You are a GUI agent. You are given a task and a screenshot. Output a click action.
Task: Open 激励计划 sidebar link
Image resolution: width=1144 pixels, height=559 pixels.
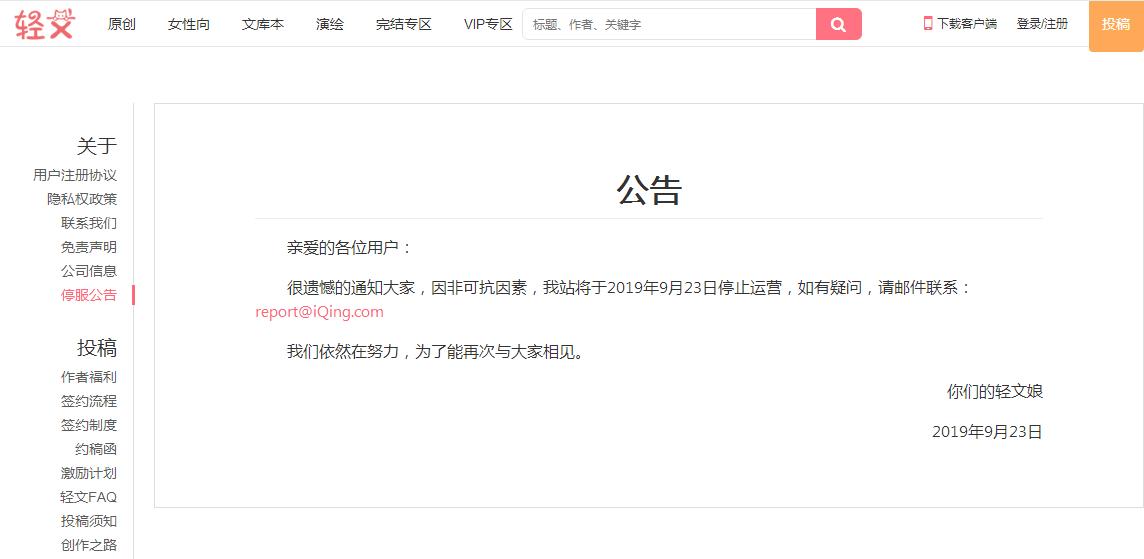coord(88,473)
